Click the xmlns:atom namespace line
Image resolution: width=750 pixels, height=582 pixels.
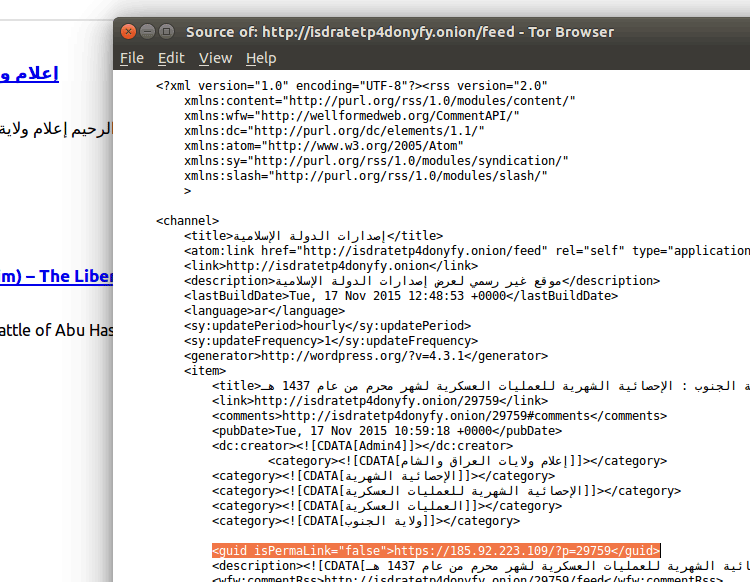coord(324,145)
